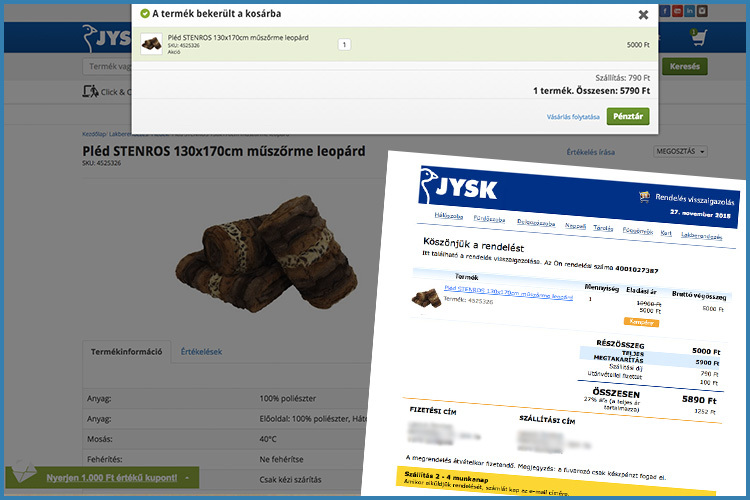Image resolution: width=750 pixels, height=500 pixels.
Task: Follow the Vásárlás folytatása link
Action: [x=573, y=117]
